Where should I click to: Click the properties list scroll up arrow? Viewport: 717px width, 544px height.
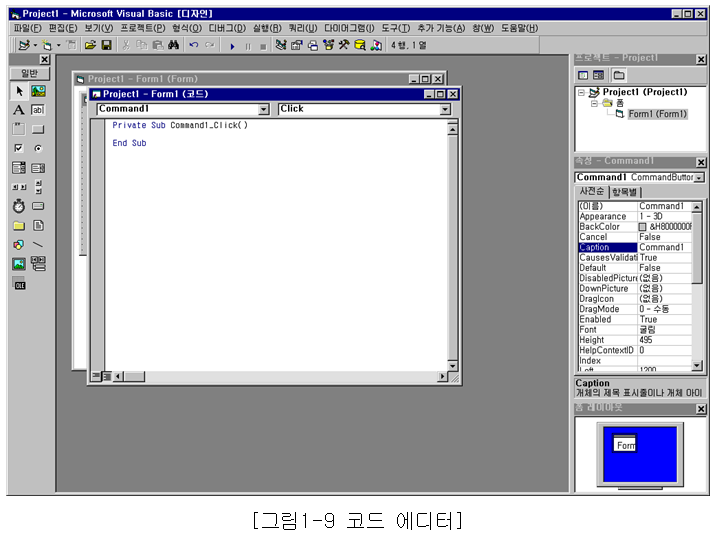(x=697, y=207)
